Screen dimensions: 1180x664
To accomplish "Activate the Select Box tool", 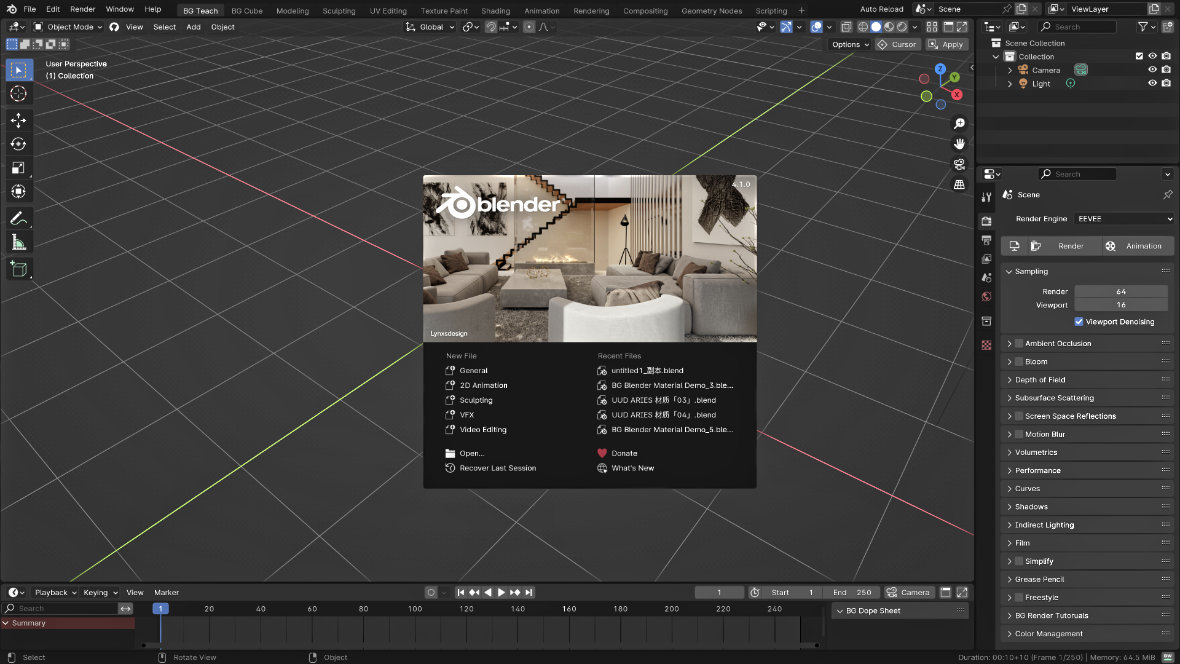I will point(19,69).
